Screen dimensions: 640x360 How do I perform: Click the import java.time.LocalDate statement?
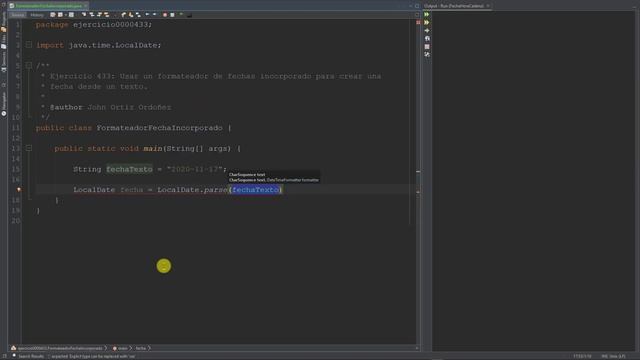tap(99, 45)
